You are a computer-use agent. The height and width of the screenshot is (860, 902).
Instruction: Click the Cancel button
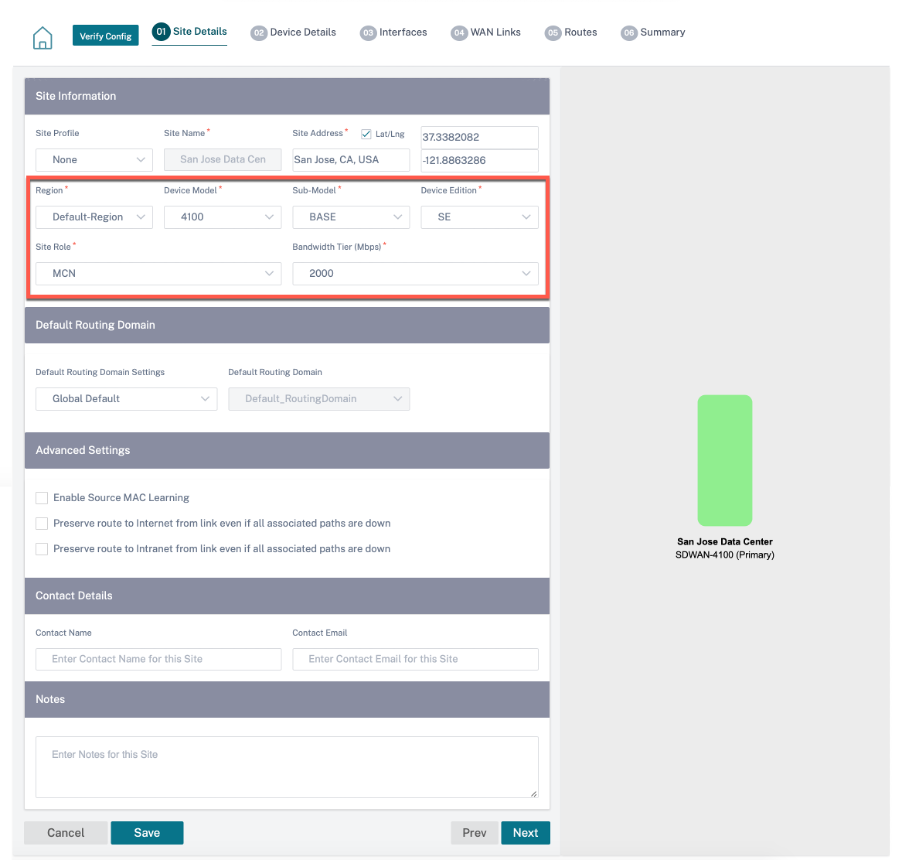(66, 832)
